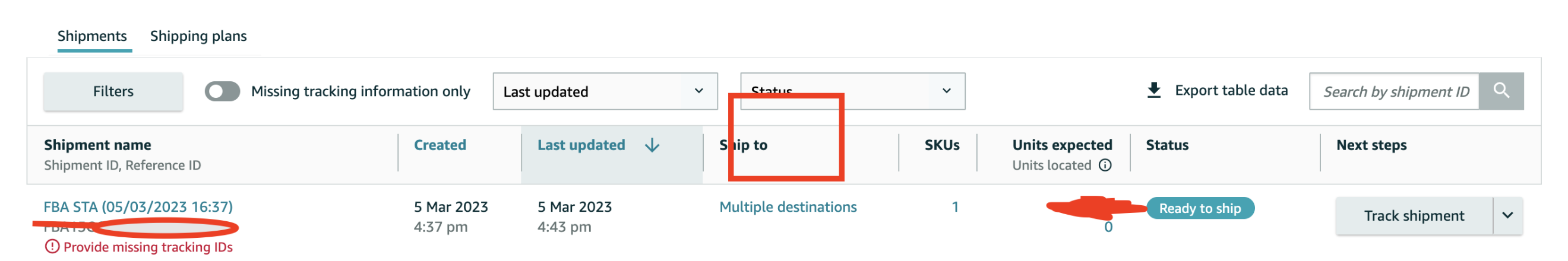Toggle Missing tracking information only switch

[x=222, y=91]
